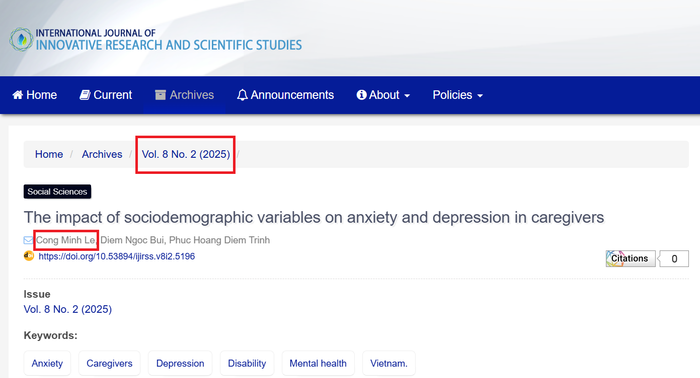The width and height of the screenshot is (700, 378).
Task: Click the Announcements bell icon
Action: pyautogui.click(x=242, y=95)
